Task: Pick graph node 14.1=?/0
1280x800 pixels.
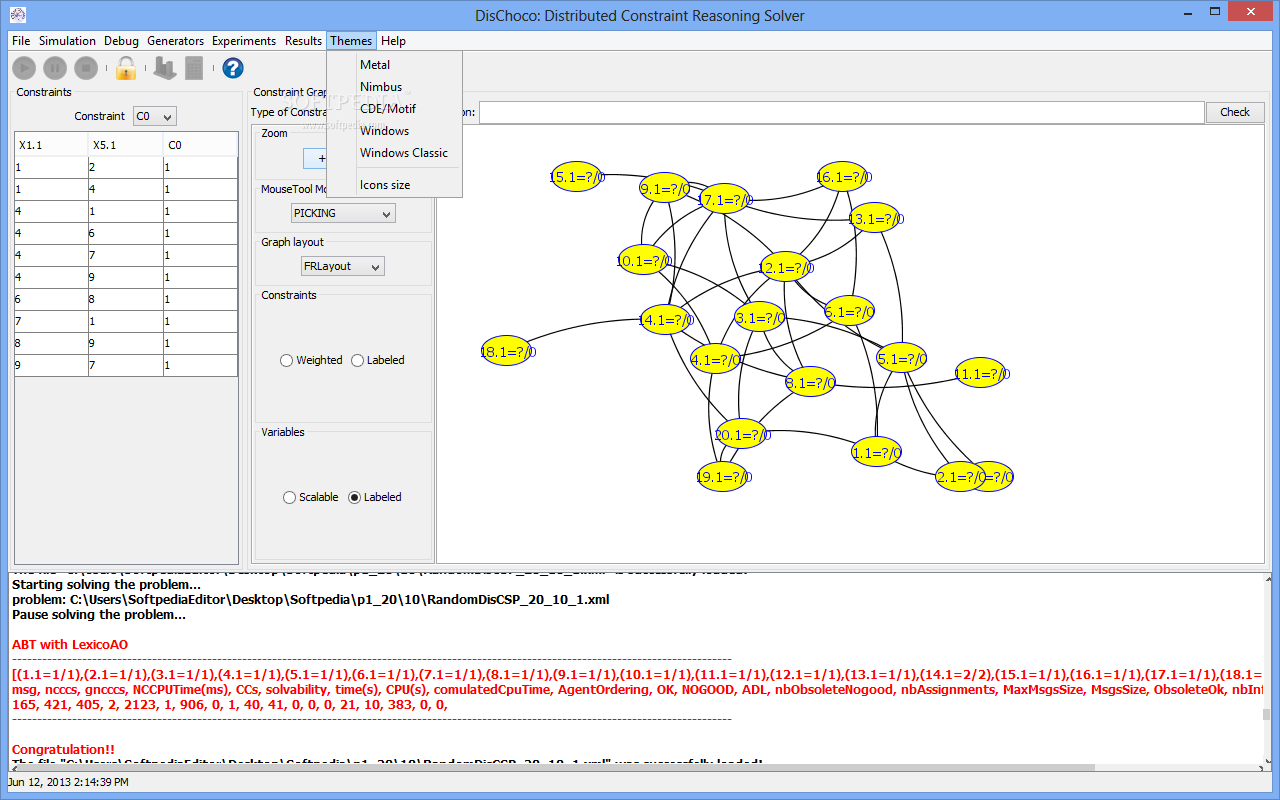Action: 665,320
